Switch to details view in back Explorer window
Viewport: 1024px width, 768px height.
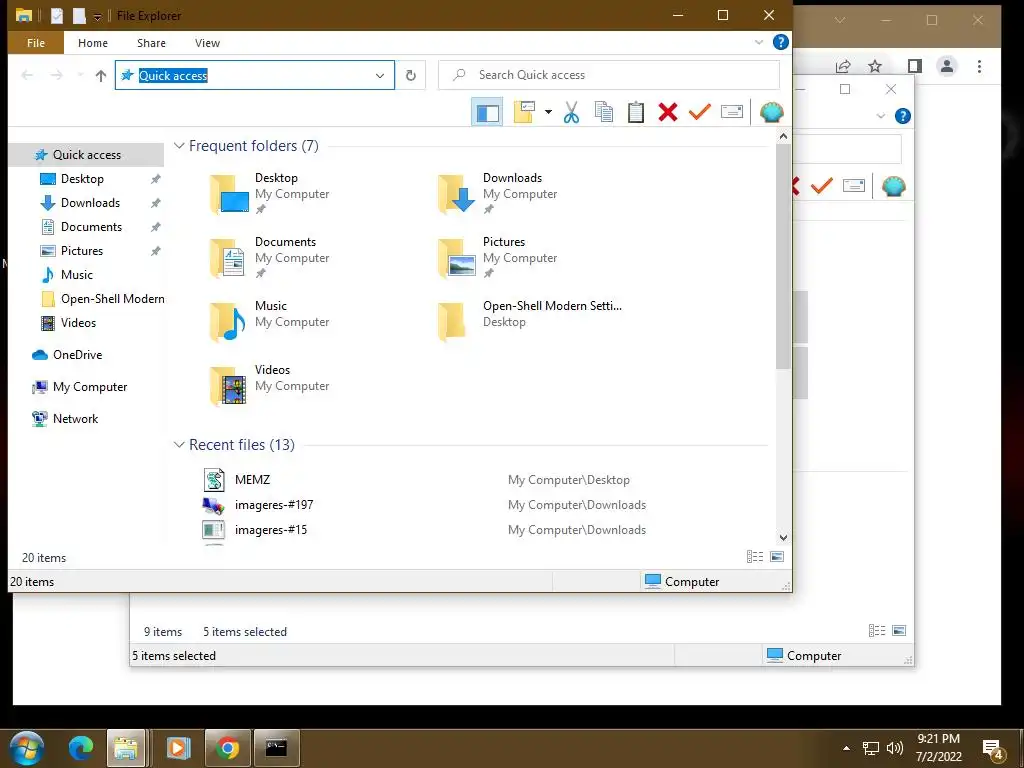coord(877,631)
